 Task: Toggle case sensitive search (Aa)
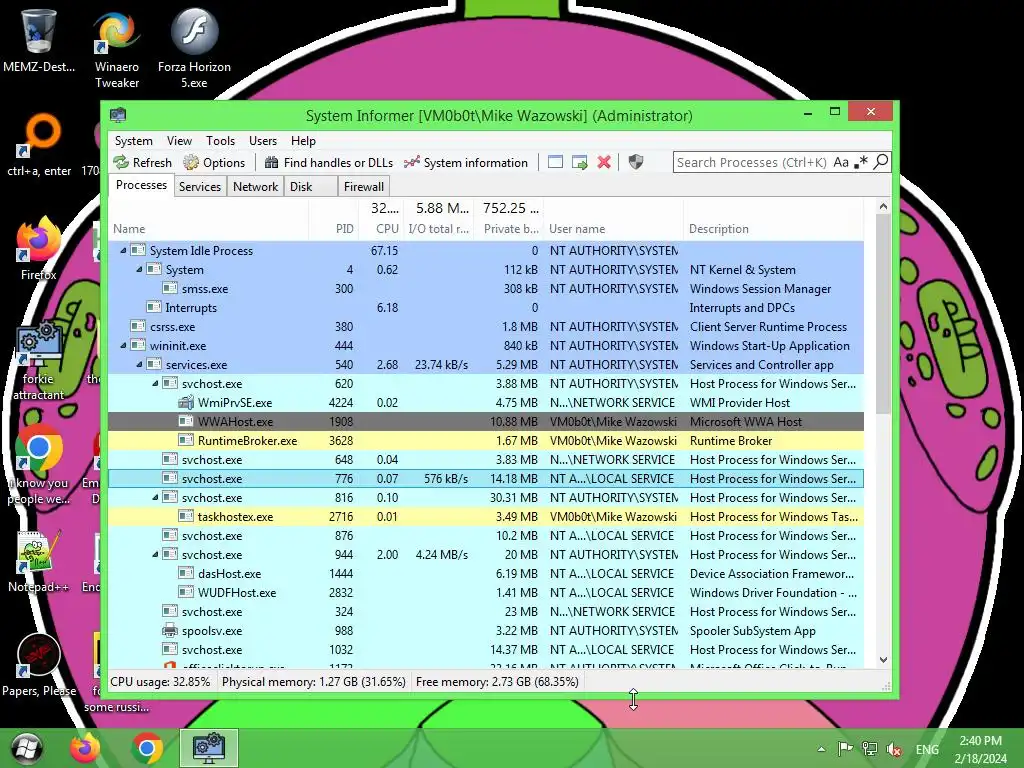841,162
